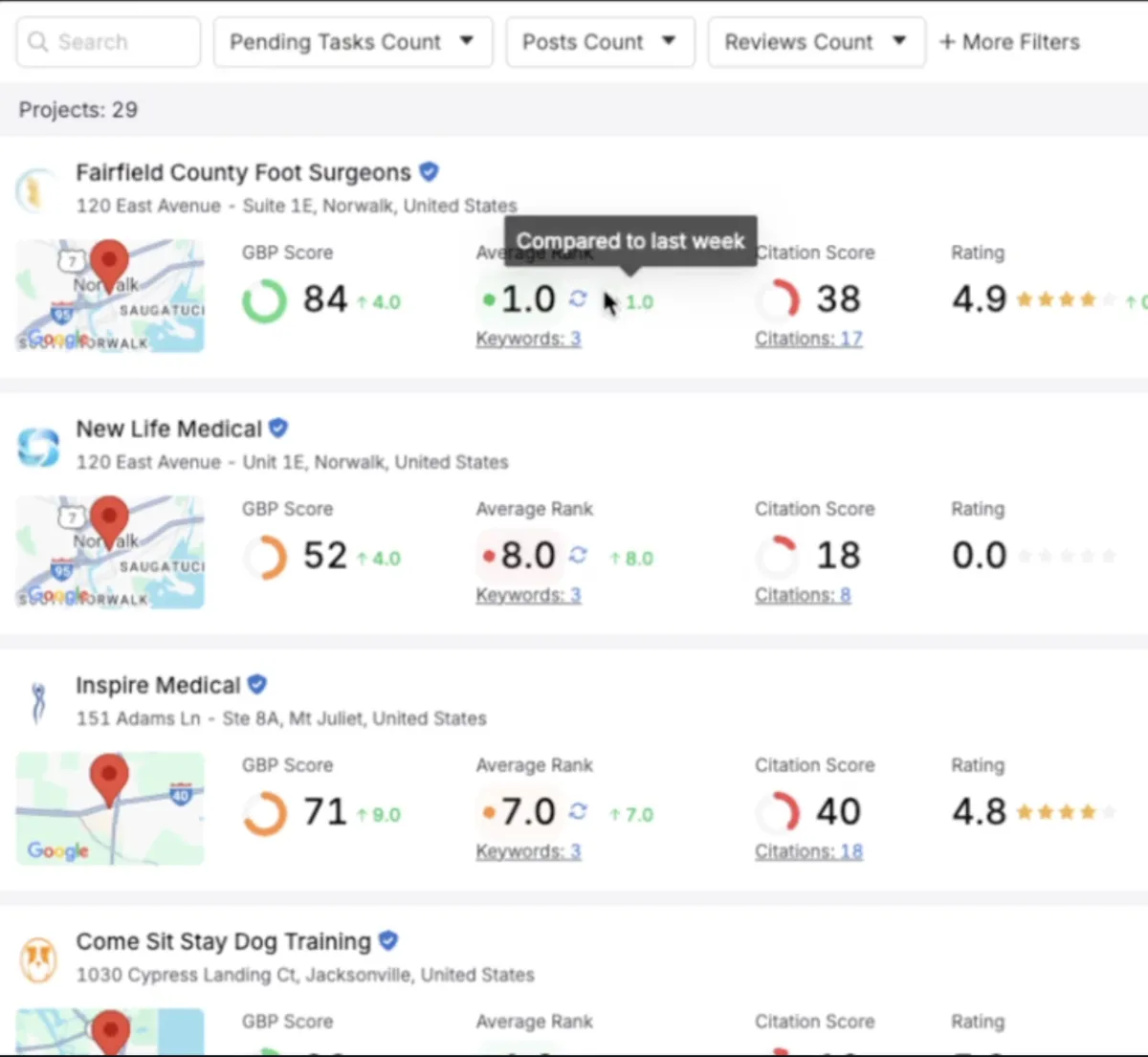Screen dimensions: 1148x1057
Task: Click the Projects: 29 count text
Action: (x=78, y=110)
